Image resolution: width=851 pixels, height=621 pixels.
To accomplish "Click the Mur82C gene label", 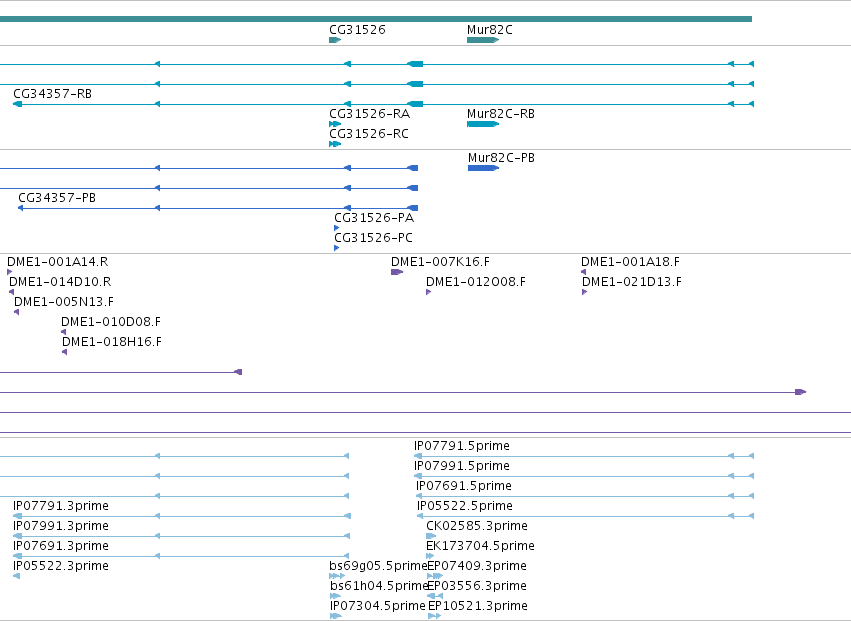I will tap(490, 30).
